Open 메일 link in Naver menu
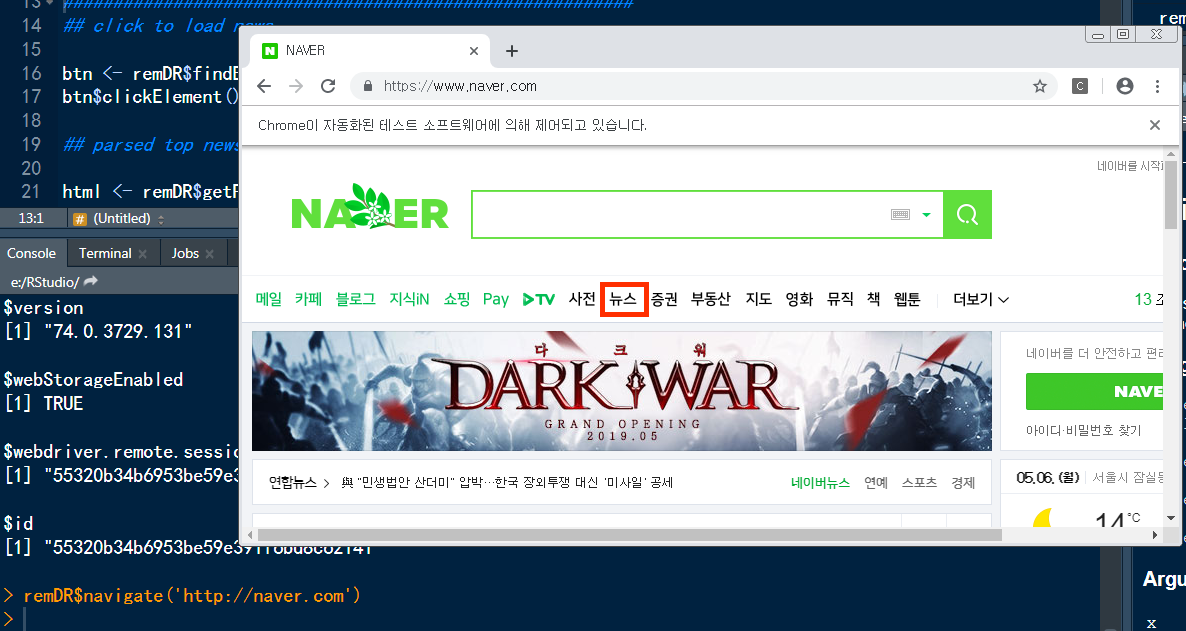The width and height of the screenshot is (1186, 631). click(269, 299)
